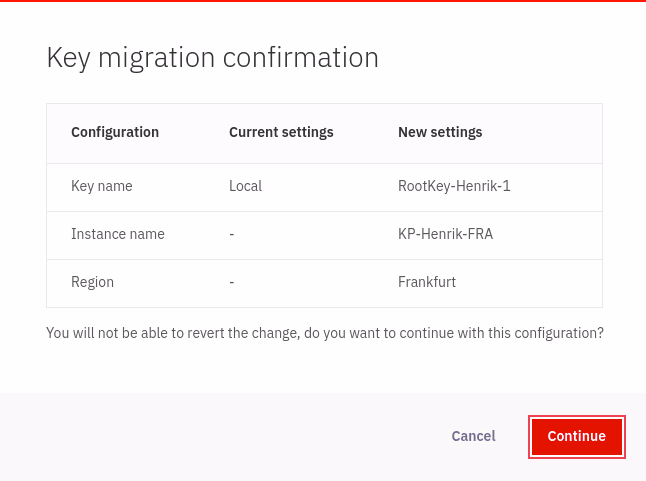The image size is (646, 481).
Task: Click the Region row label
Action: pyautogui.click(x=92, y=282)
